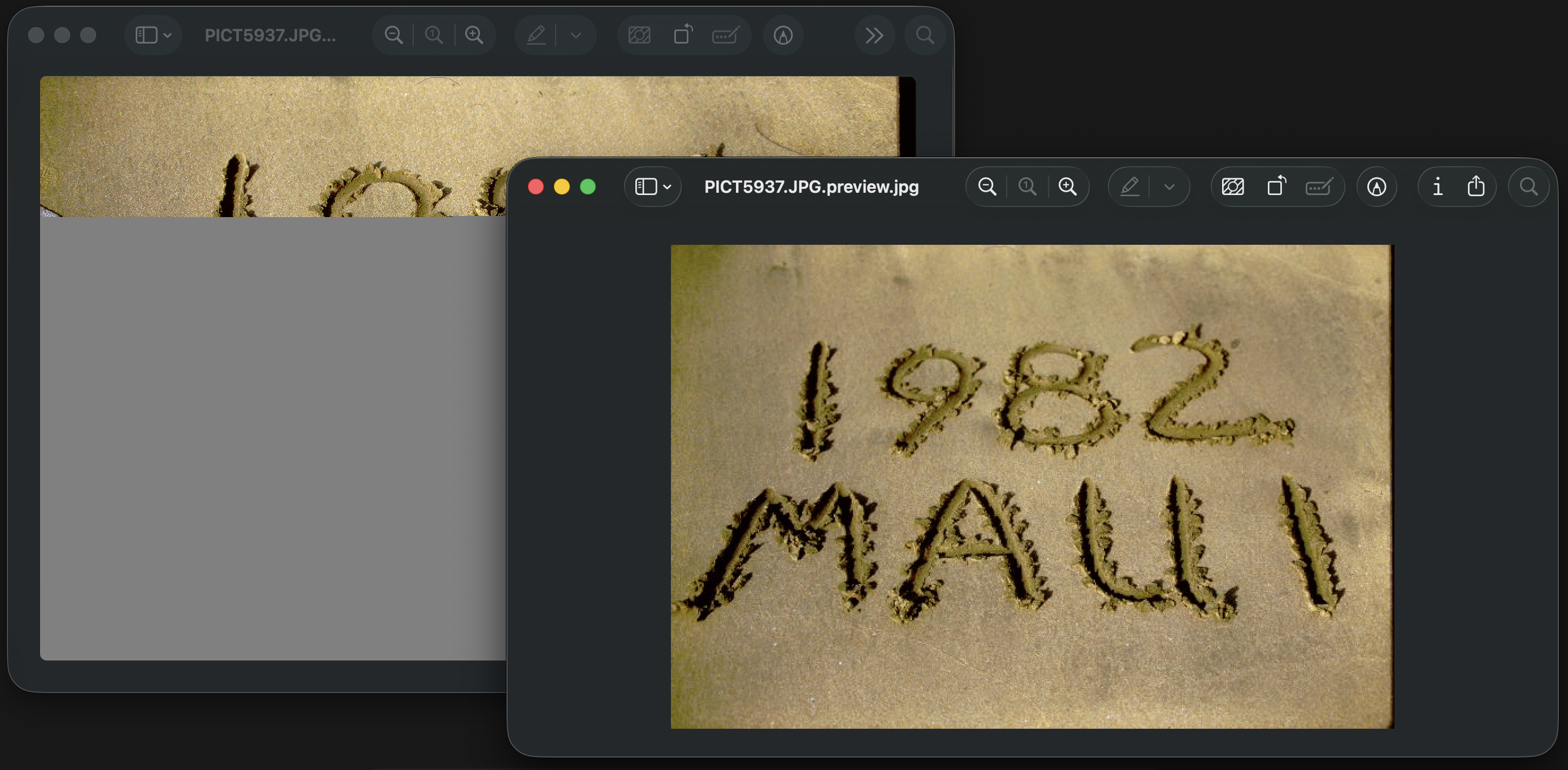The height and width of the screenshot is (770, 1568).
Task: Open Search in background Preview window
Action: [x=925, y=34]
